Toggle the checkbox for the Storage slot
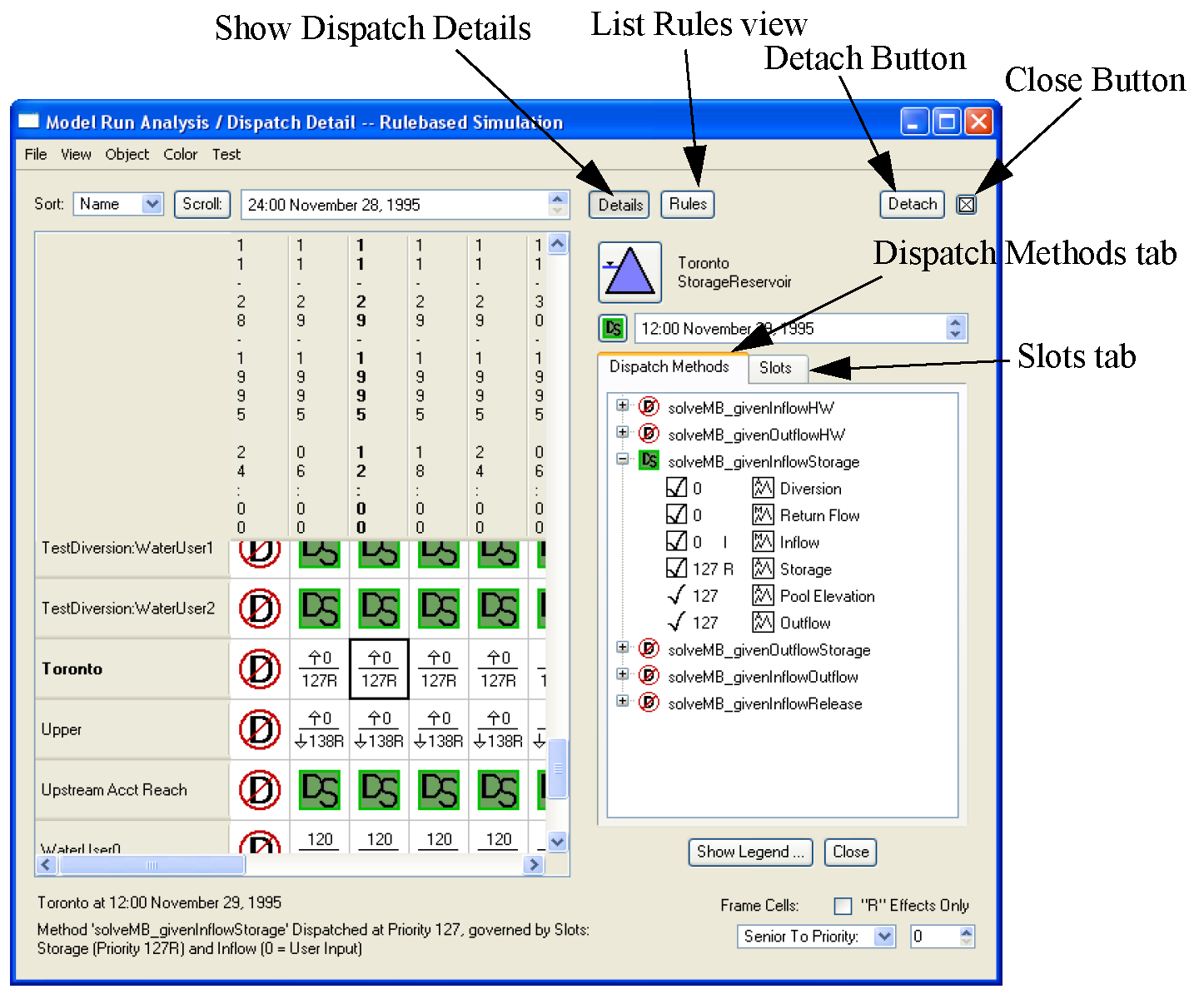The height and width of the screenshot is (999, 1204). [676, 569]
